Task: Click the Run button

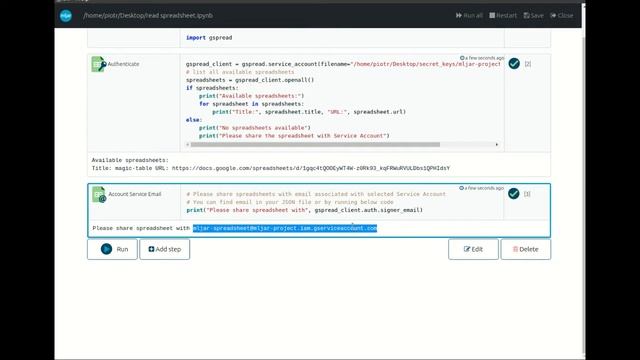Action: click(112, 249)
